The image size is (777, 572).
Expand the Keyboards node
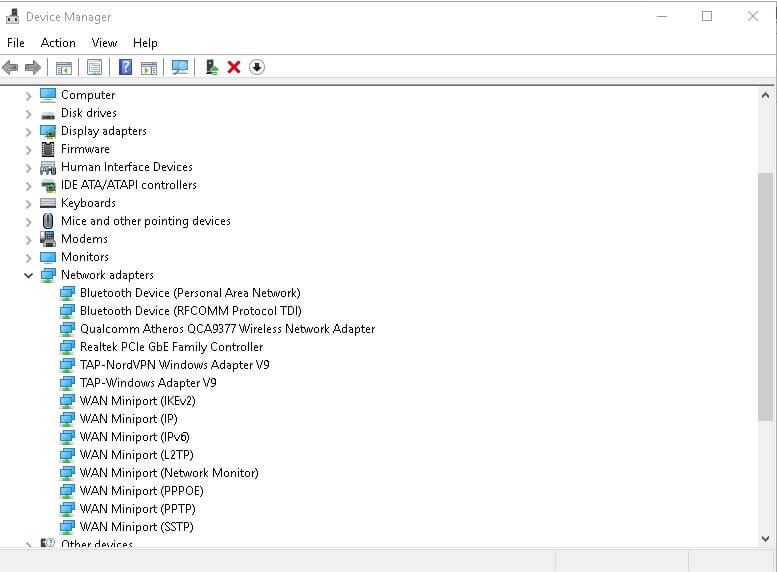tap(28, 204)
